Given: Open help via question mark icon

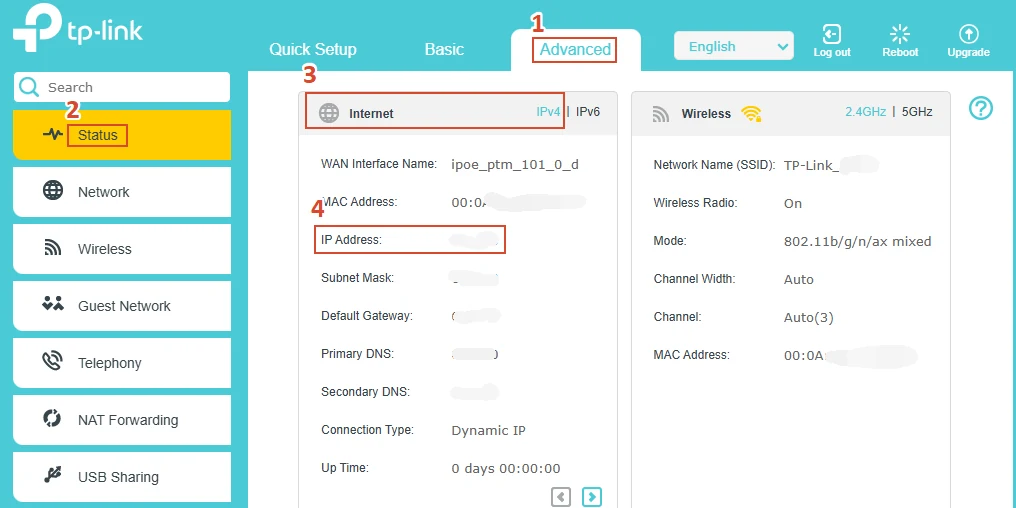Looking at the screenshot, I should coord(981,108).
